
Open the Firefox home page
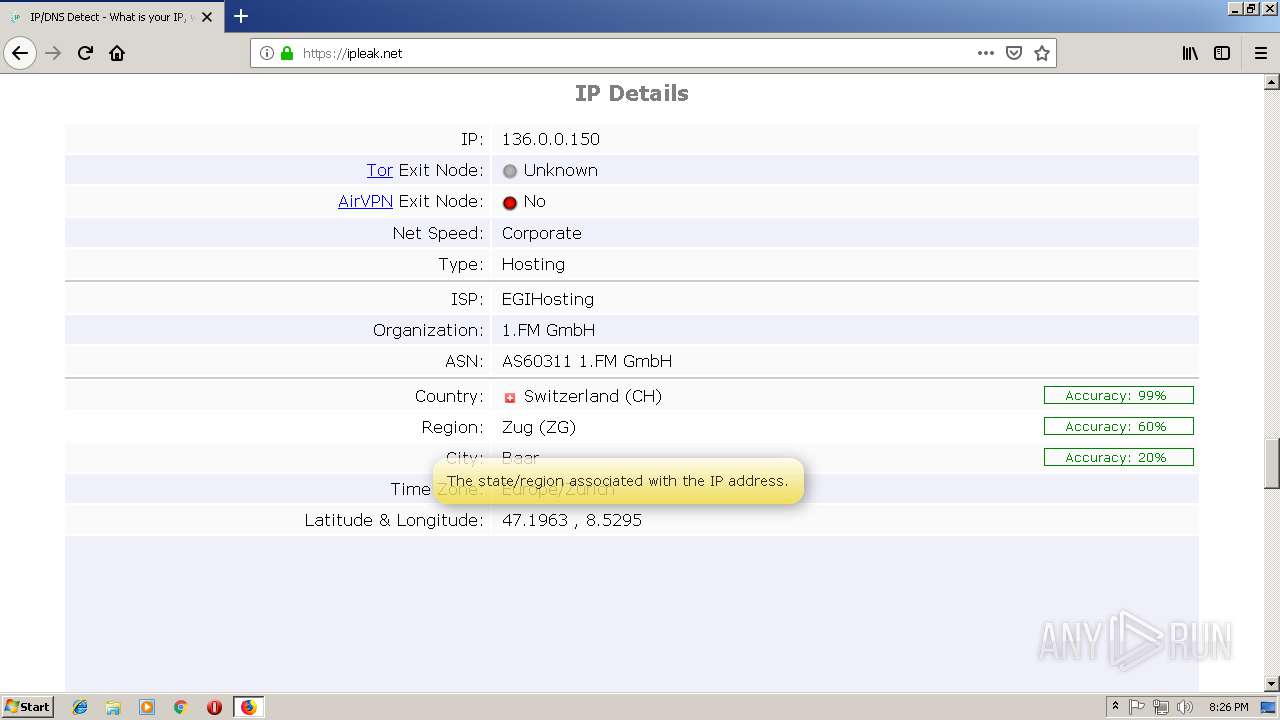[x=117, y=53]
